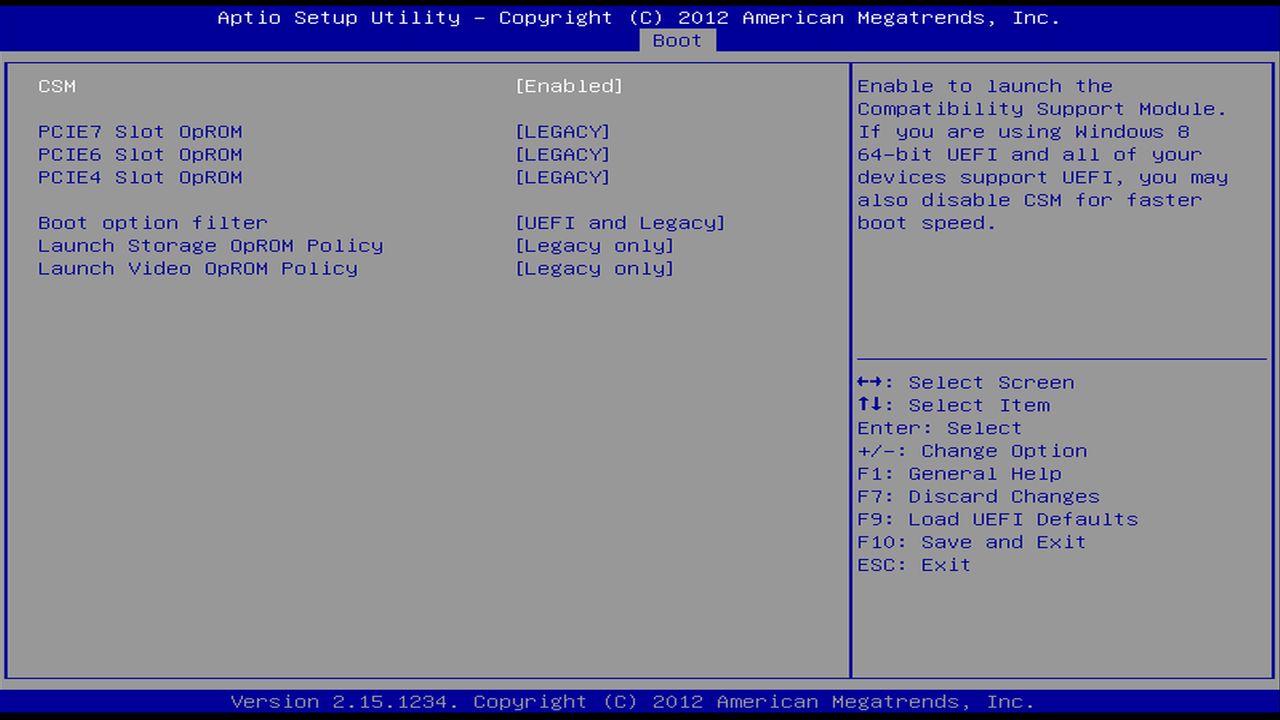Click the left-right arrows Select Screen hint

click(966, 383)
